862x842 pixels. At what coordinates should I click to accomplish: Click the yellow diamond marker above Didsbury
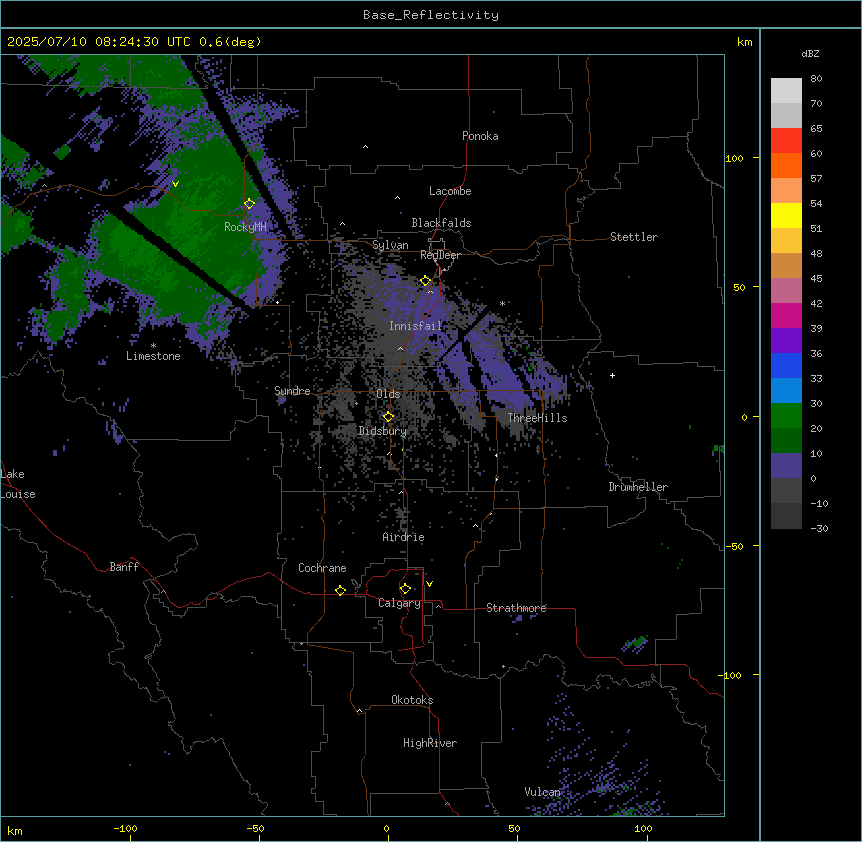coord(389,417)
